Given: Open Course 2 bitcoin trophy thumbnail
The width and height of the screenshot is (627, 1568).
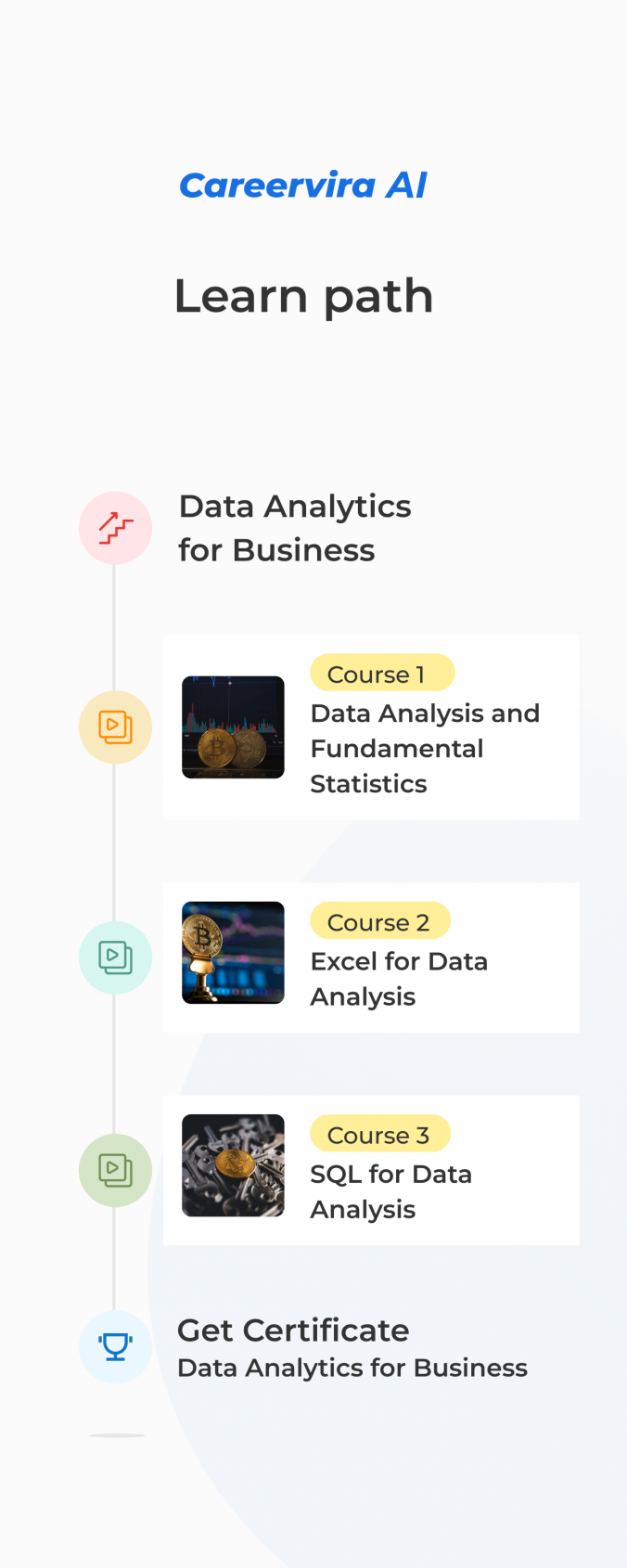Looking at the screenshot, I should coord(233,953).
